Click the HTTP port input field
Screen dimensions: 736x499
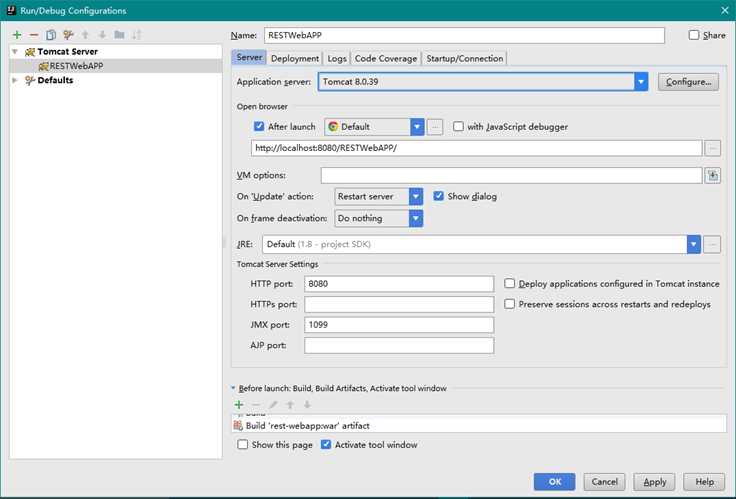(x=399, y=284)
